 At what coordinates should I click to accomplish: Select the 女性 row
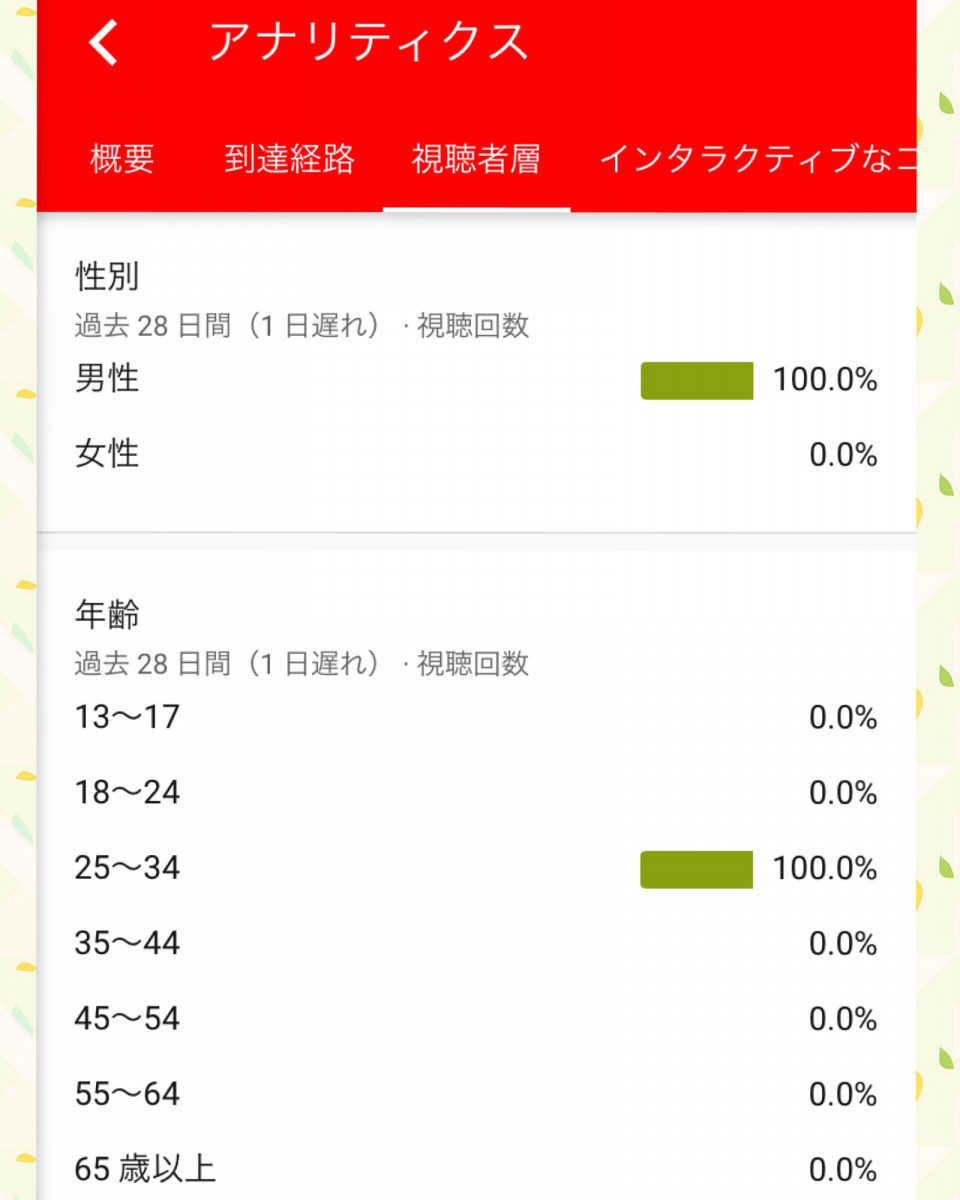click(x=476, y=456)
